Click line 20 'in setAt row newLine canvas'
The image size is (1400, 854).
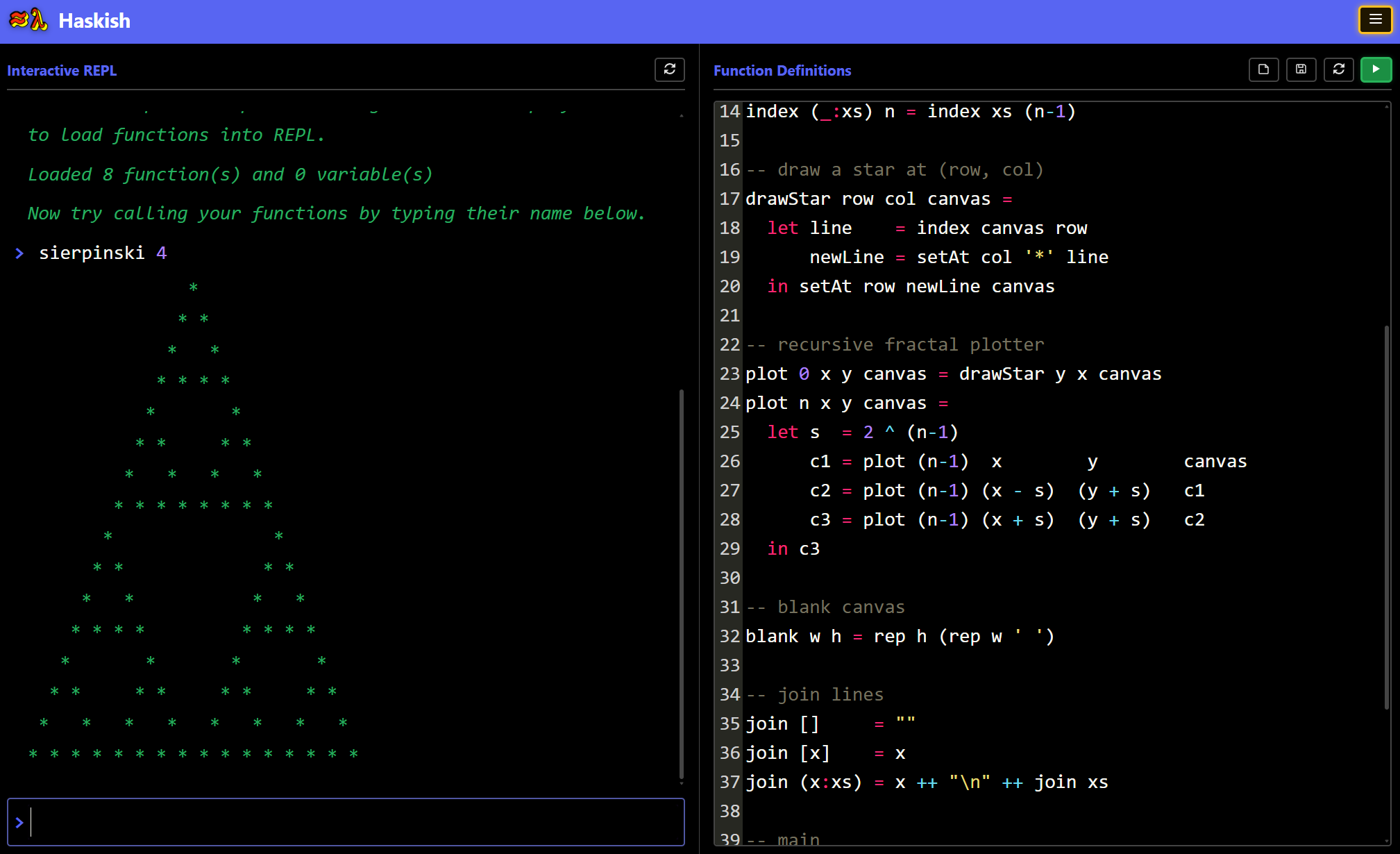[911, 287]
